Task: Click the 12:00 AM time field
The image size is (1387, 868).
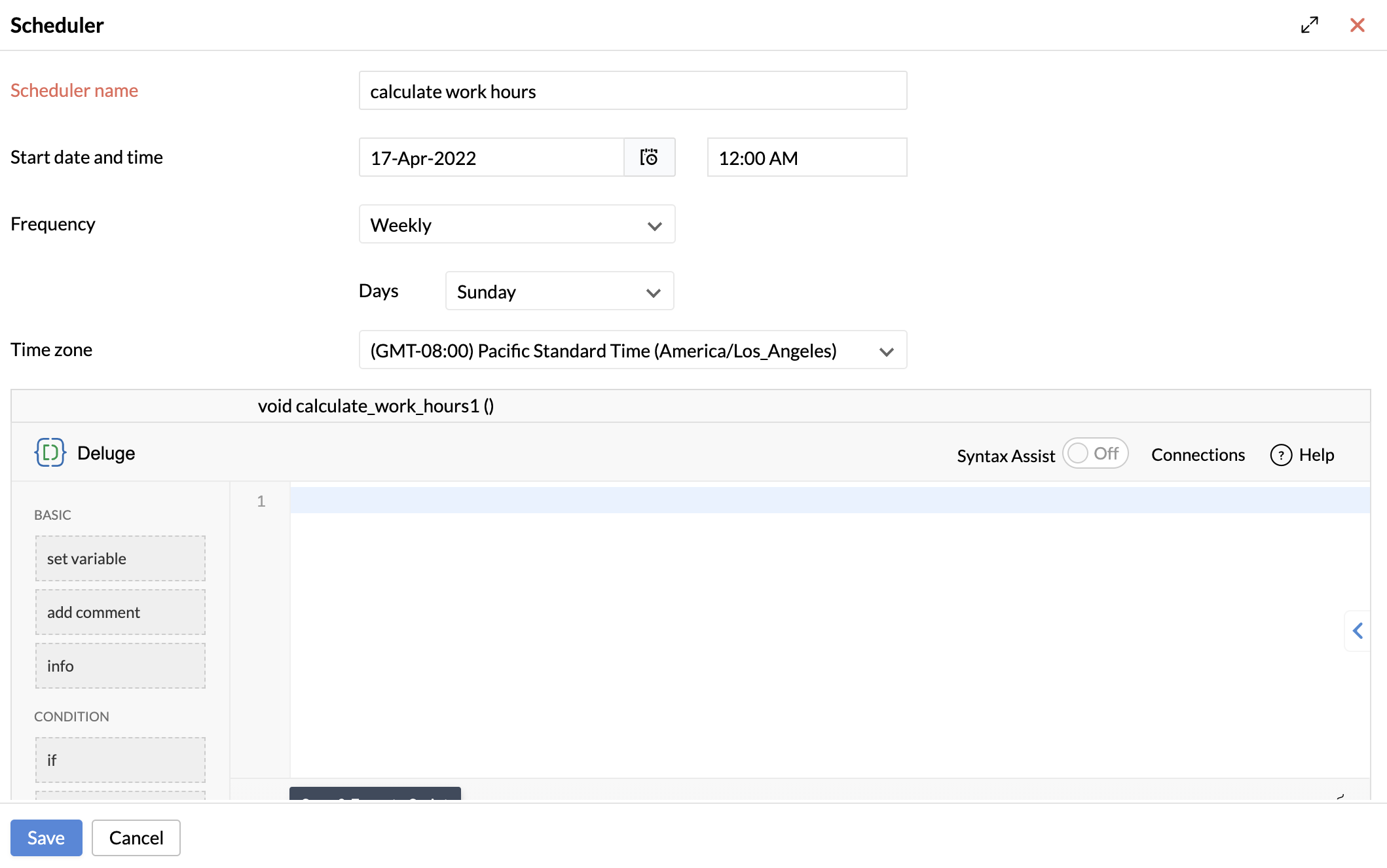Action: (807, 158)
